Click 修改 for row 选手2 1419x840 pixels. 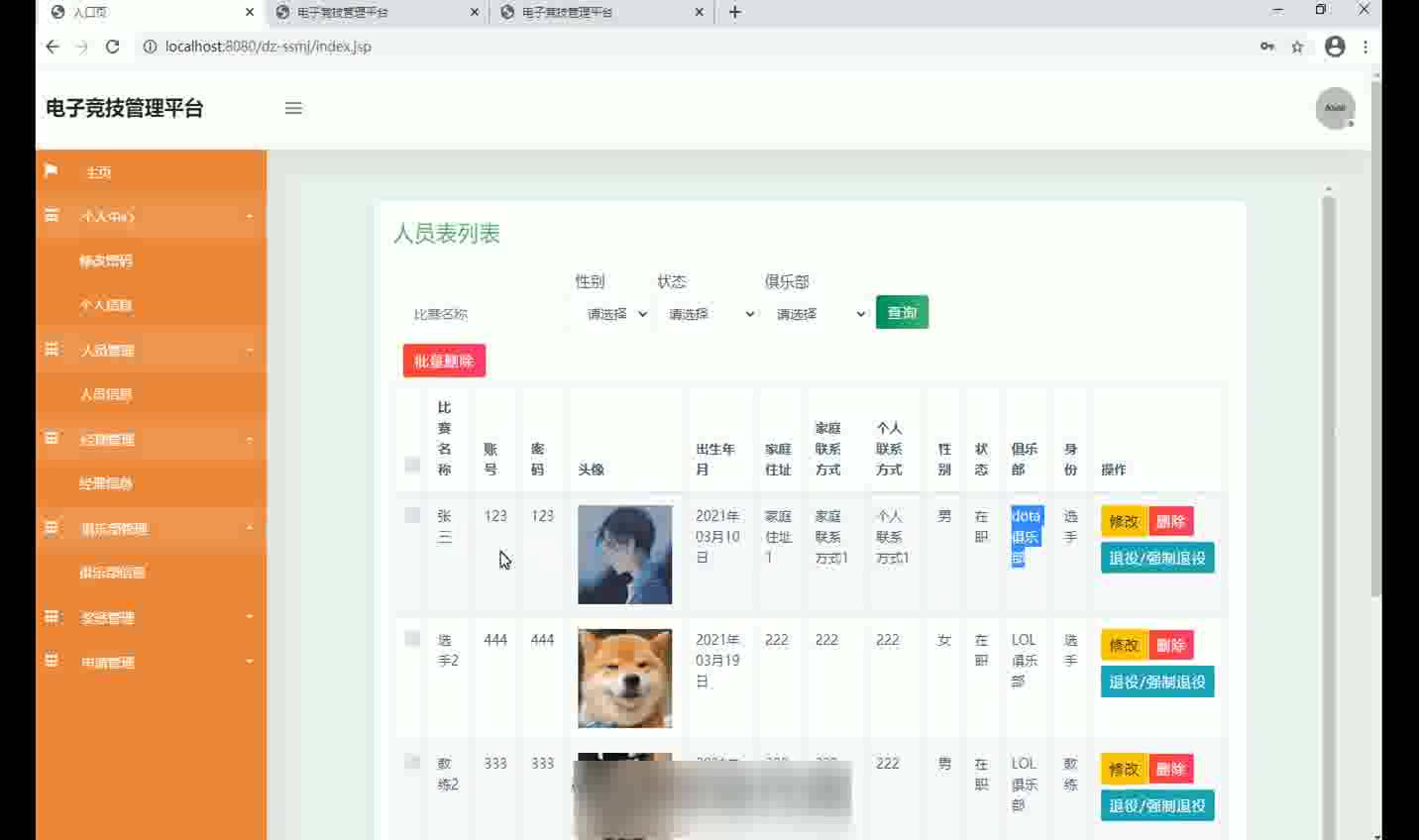[x=1124, y=645]
